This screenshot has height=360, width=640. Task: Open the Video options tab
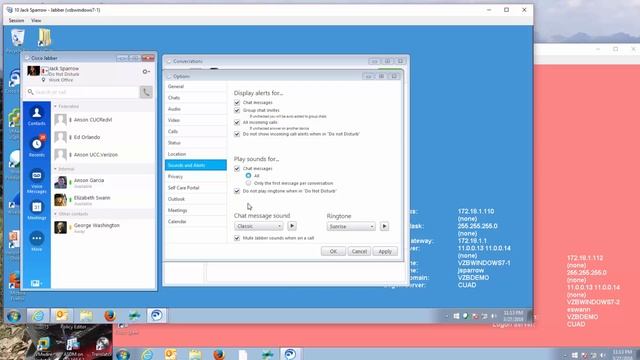[x=196, y=120]
